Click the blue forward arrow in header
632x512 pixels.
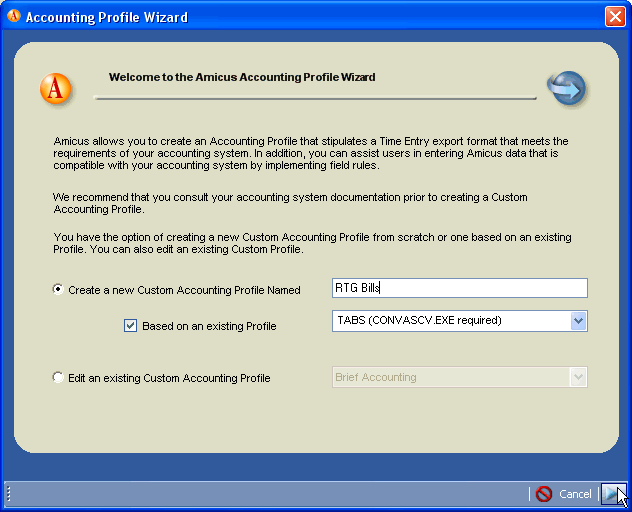pos(567,88)
